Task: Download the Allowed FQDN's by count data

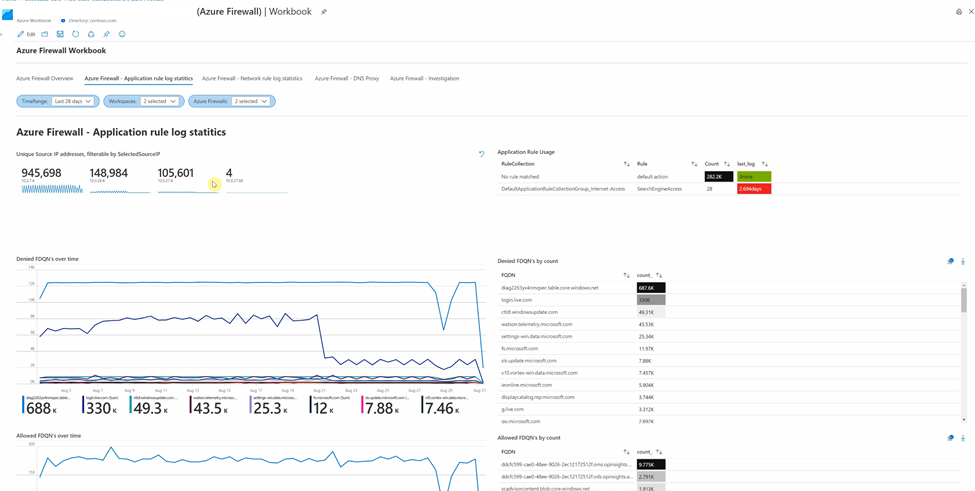Action: point(963,438)
